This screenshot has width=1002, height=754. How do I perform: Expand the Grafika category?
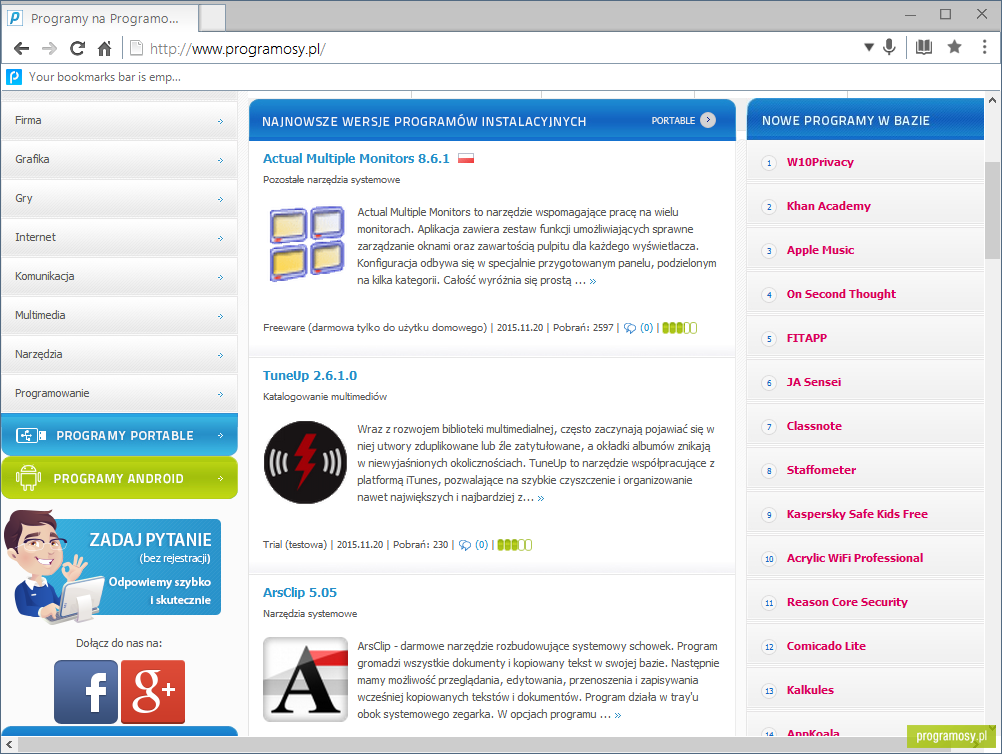click(119, 159)
